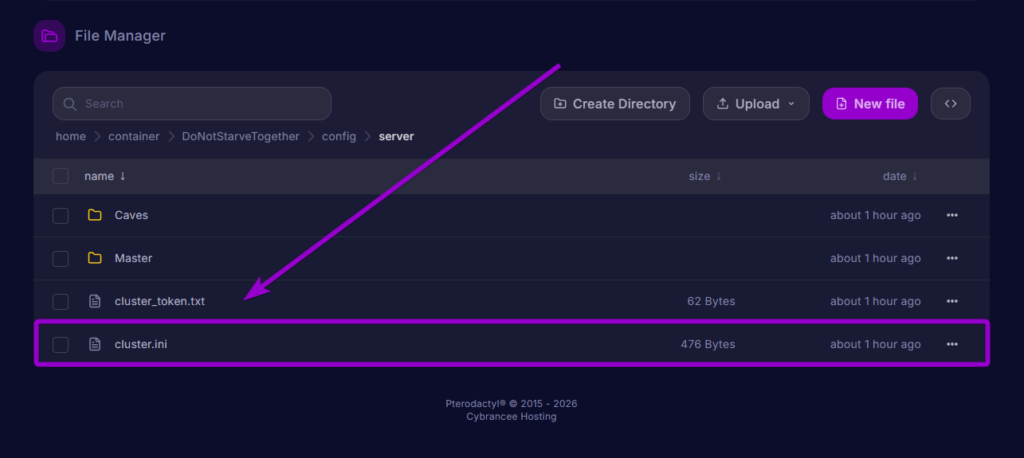The image size is (1024, 458).
Task: Go to container breadcrumb
Action: click(134, 137)
